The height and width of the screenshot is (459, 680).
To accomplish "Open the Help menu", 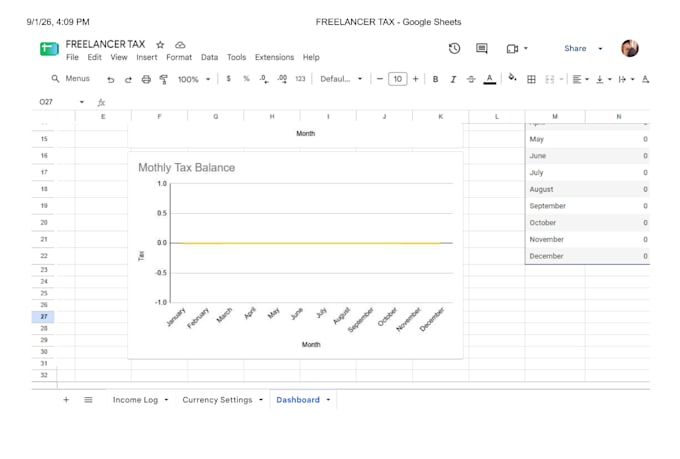I will pyautogui.click(x=311, y=57).
